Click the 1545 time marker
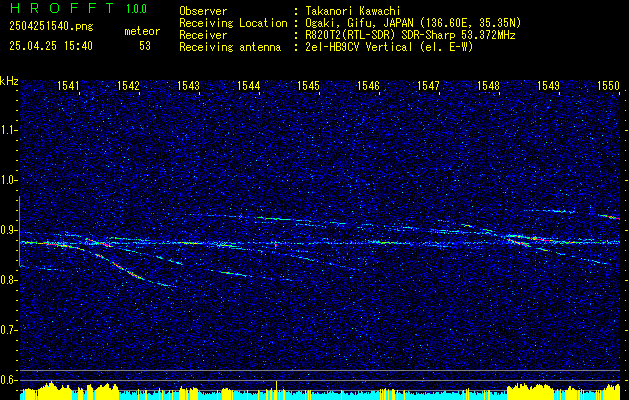 (x=308, y=85)
